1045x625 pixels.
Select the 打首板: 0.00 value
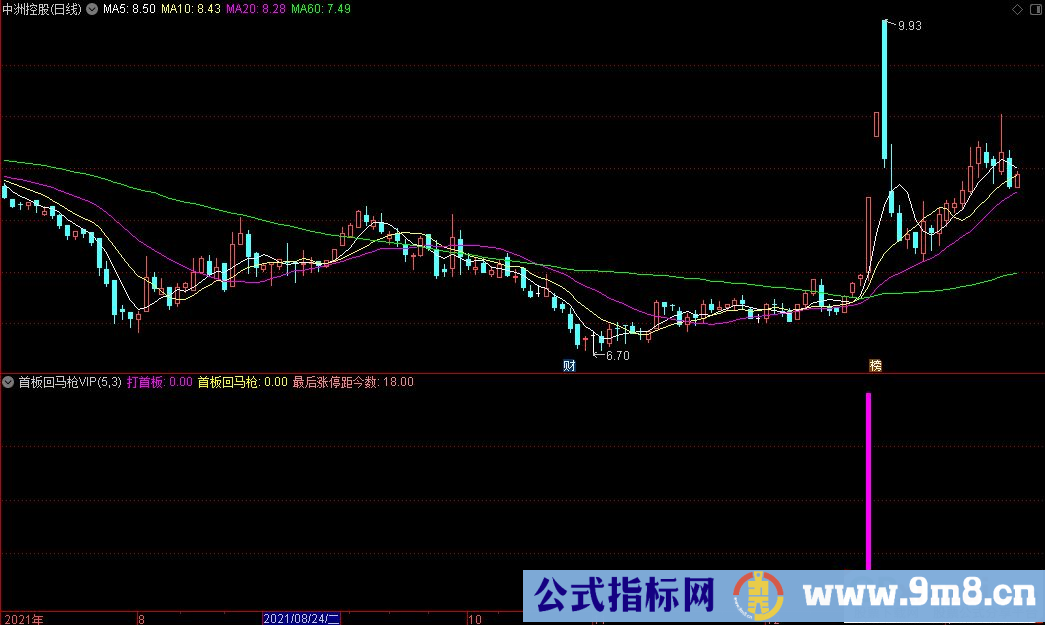(159, 382)
